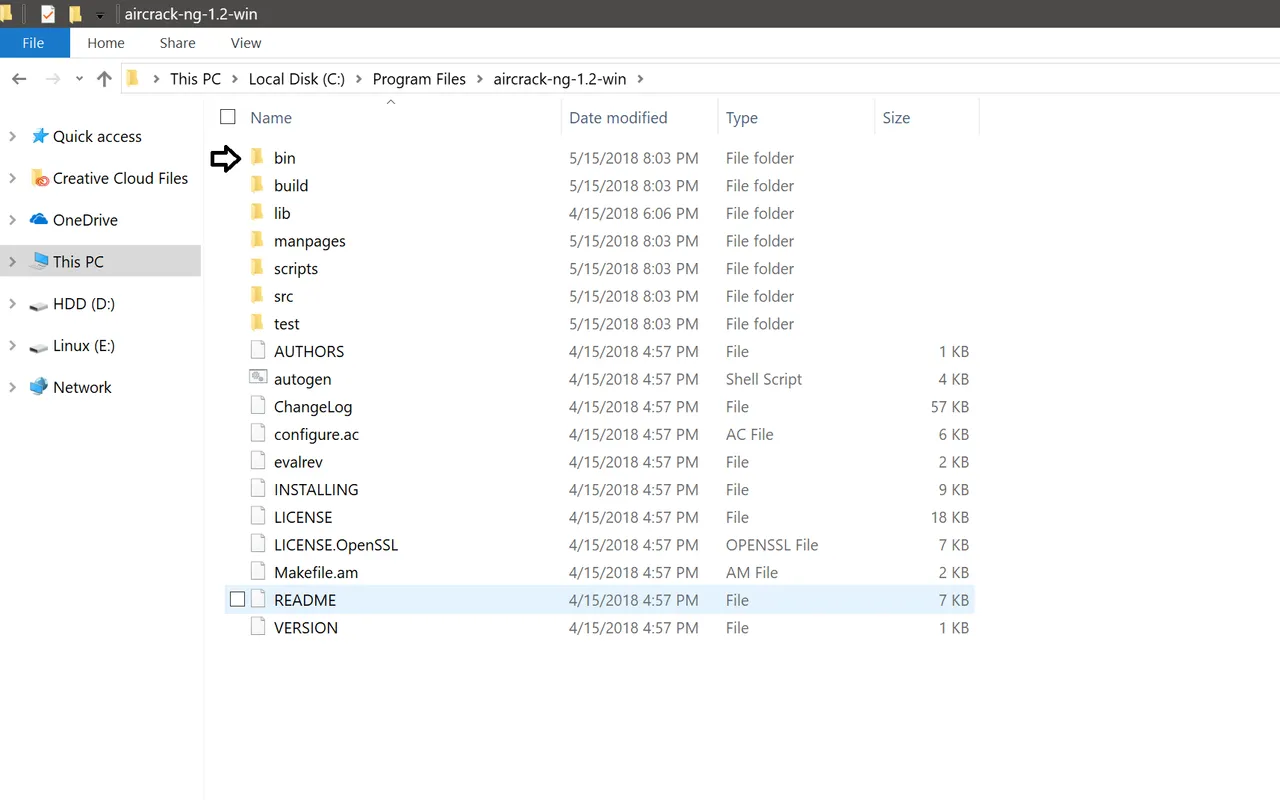Expand chevron after Program Files breadcrumb
The height and width of the screenshot is (800, 1280).
pos(480,79)
